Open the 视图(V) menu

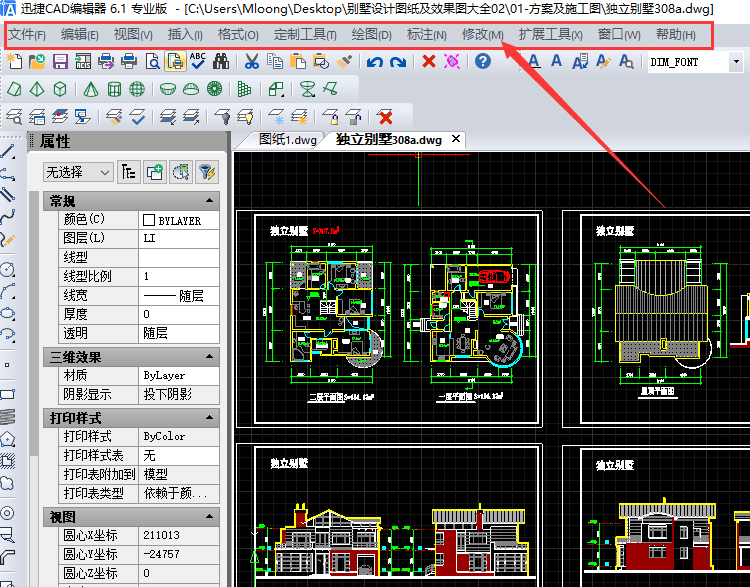click(x=133, y=34)
